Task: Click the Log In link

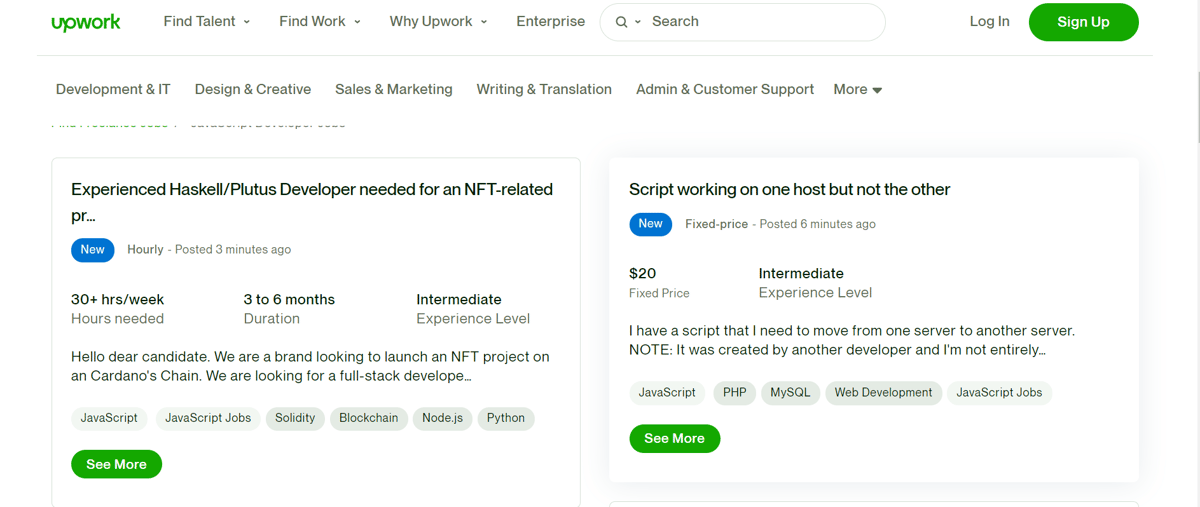Action: [989, 22]
